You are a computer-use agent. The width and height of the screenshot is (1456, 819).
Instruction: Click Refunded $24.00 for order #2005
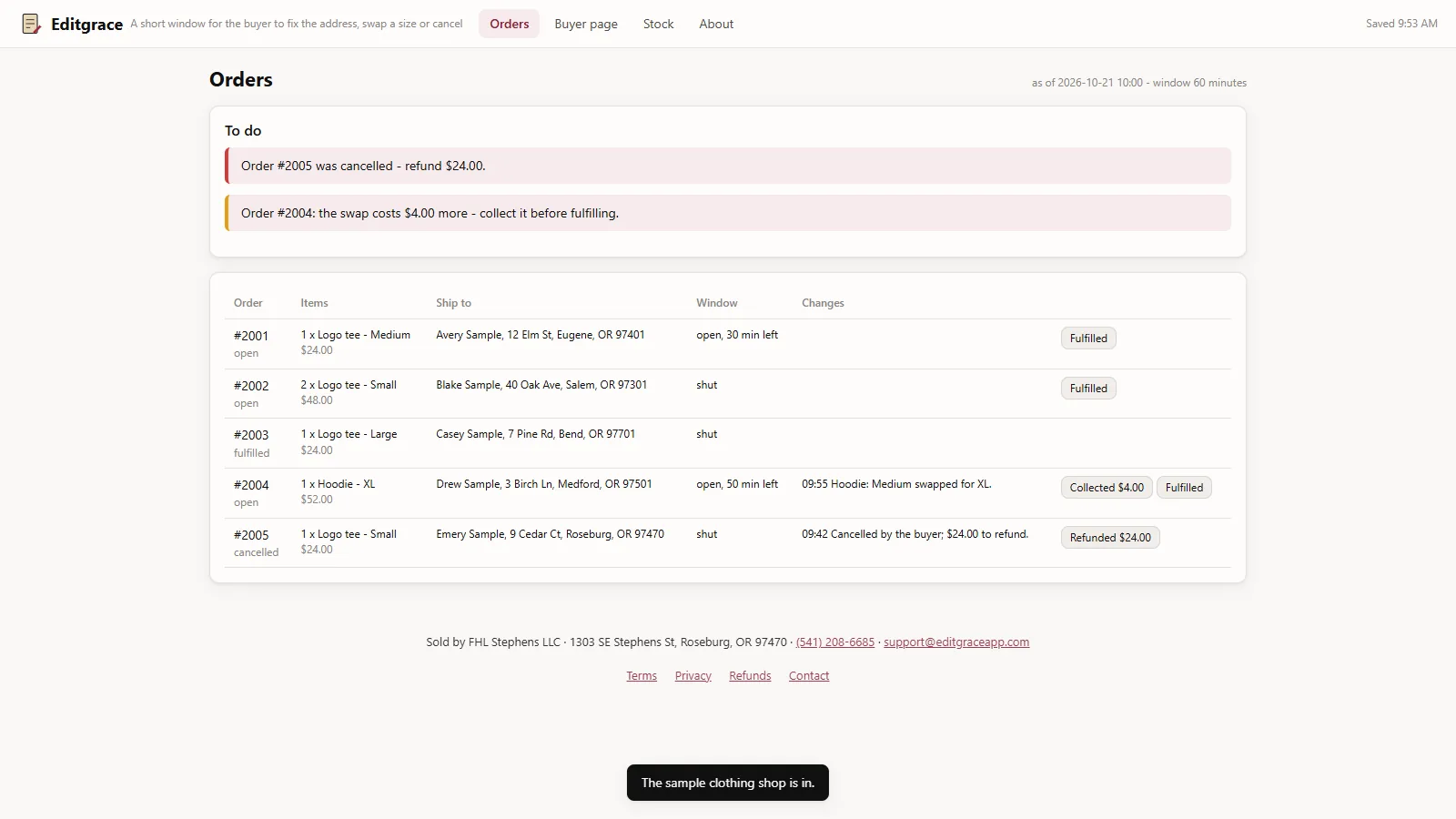click(1110, 538)
